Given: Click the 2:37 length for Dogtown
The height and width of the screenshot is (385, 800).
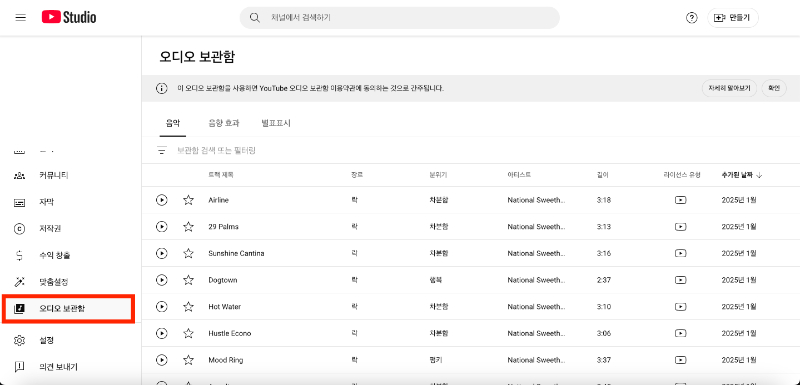Looking at the screenshot, I should 604,280.
